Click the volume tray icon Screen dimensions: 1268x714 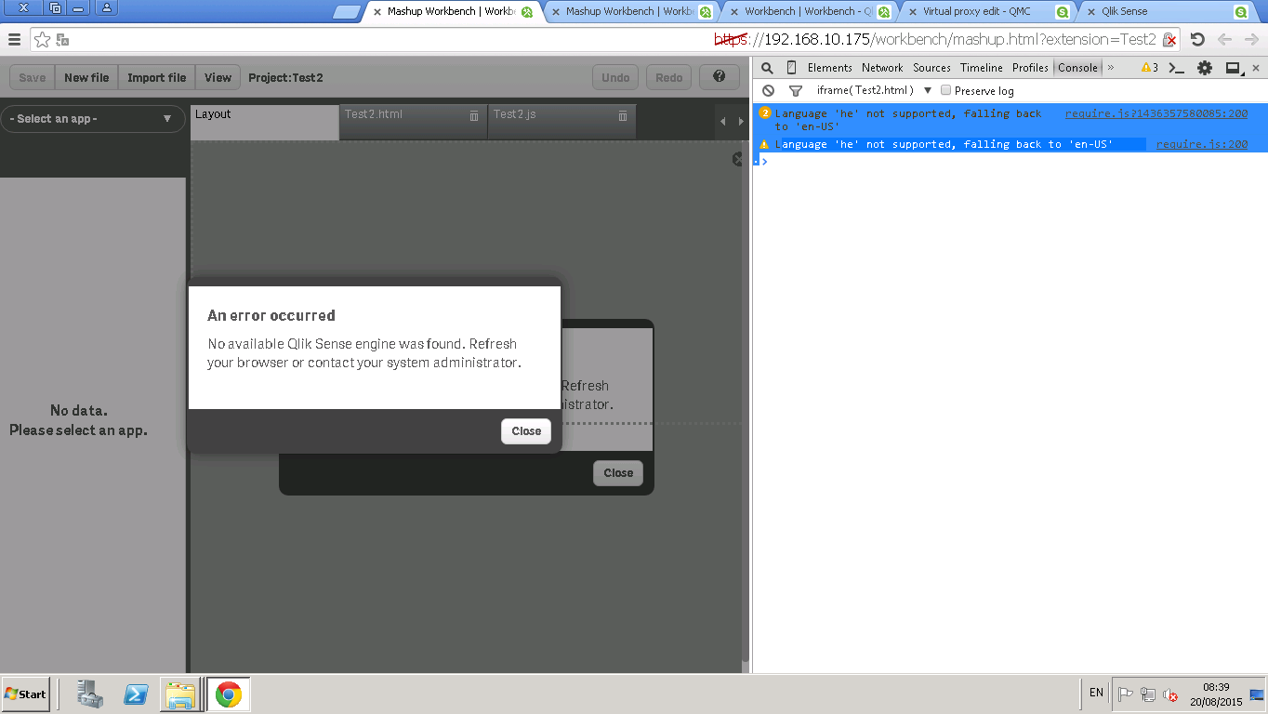[1170, 694]
